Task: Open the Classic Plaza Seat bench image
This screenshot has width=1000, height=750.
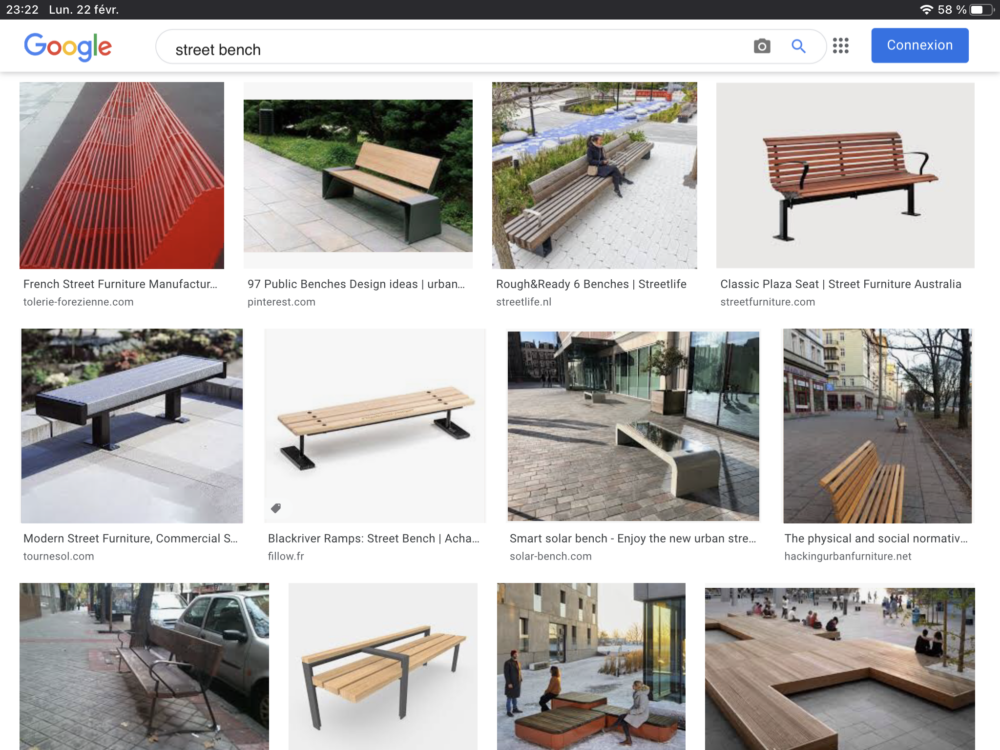Action: click(x=845, y=176)
